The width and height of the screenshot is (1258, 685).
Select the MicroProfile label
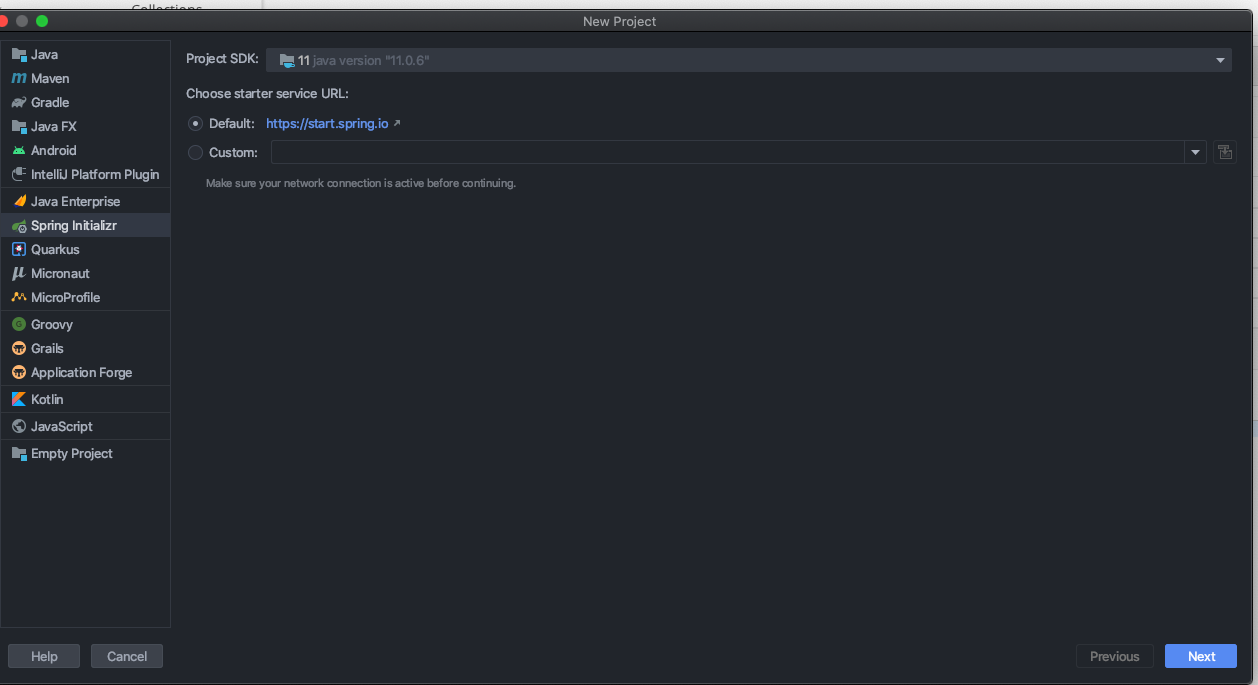click(65, 297)
